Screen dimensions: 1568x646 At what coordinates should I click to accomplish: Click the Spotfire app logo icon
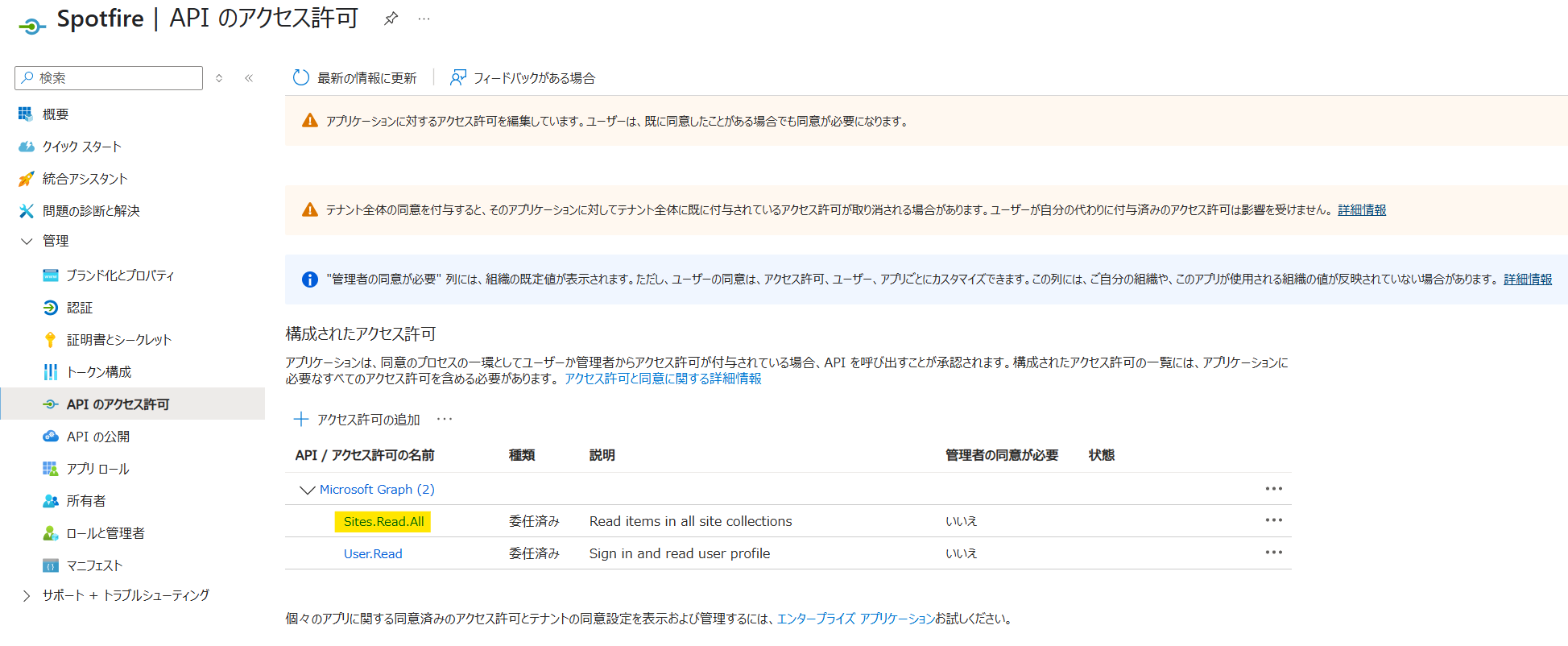point(31,27)
